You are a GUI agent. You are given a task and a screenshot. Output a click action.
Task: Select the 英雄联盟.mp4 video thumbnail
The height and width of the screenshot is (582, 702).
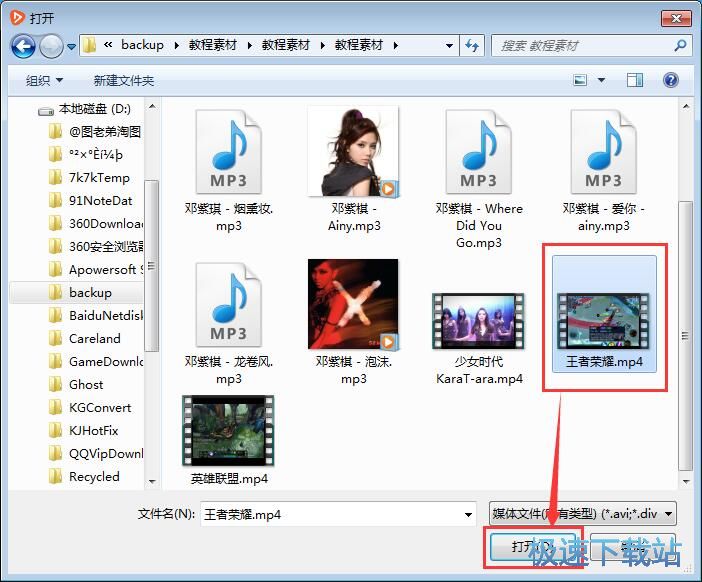(x=228, y=431)
